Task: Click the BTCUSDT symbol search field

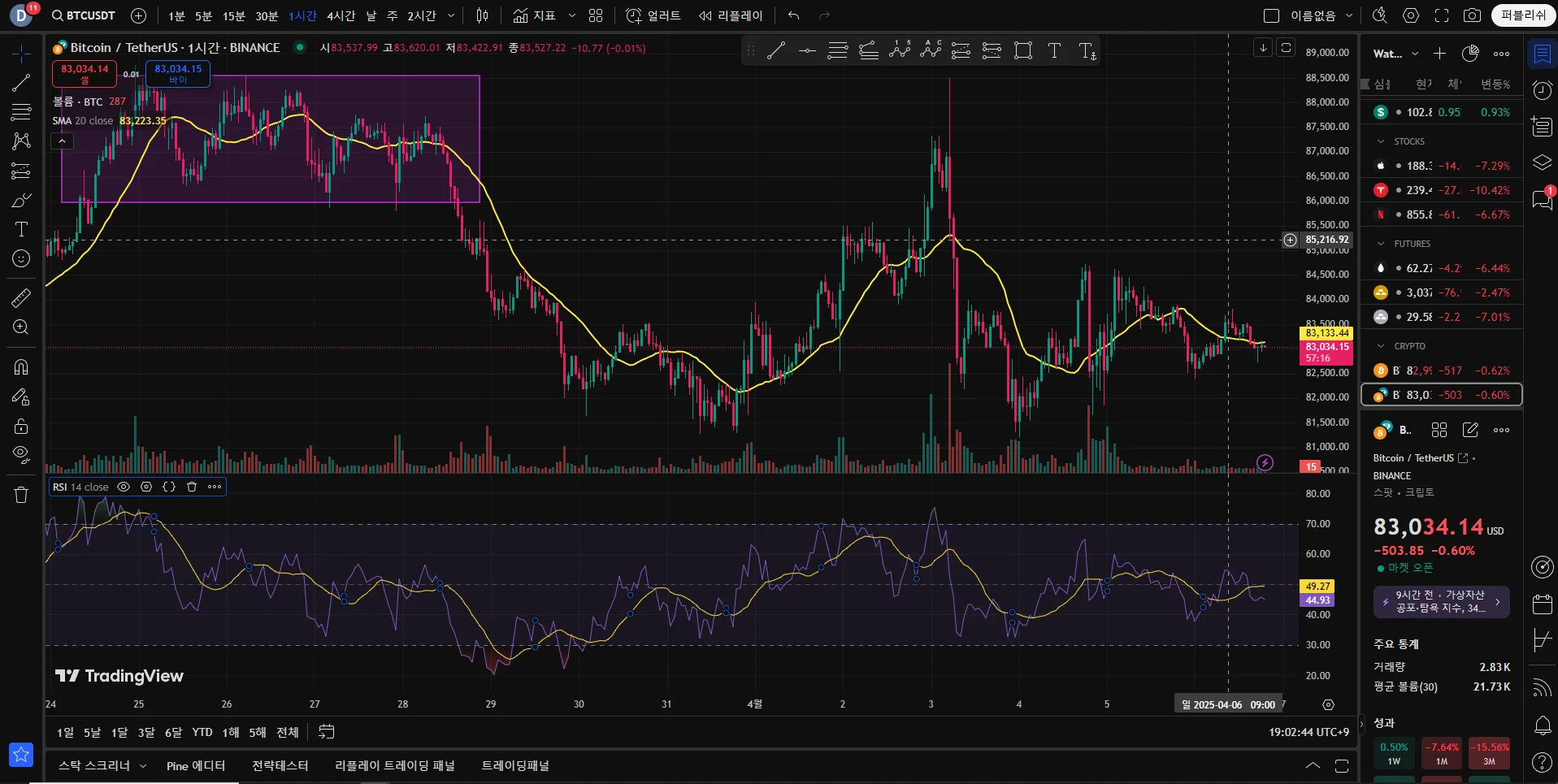Action: (x=83, y=15)
